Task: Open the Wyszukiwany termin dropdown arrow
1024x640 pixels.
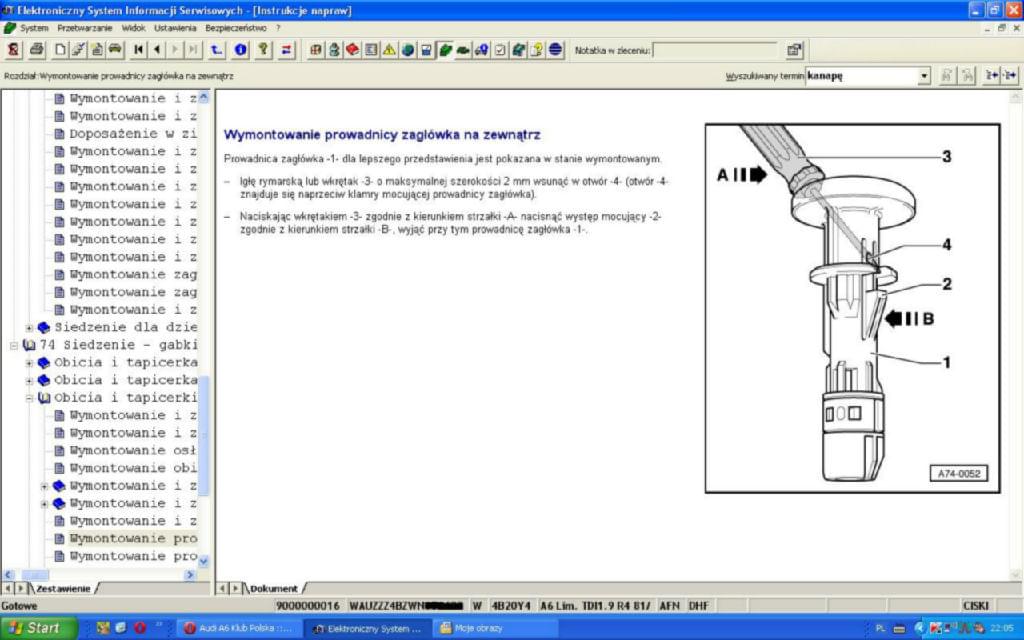Action: click(x=924, y=76)
